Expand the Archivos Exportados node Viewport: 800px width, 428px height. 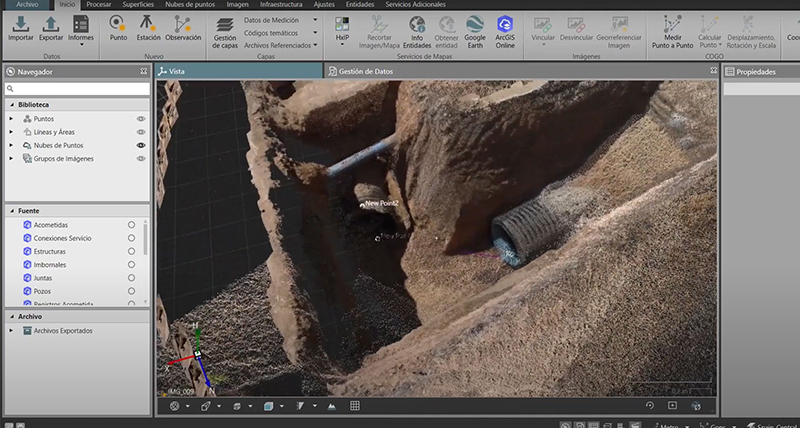pos(11,330)
